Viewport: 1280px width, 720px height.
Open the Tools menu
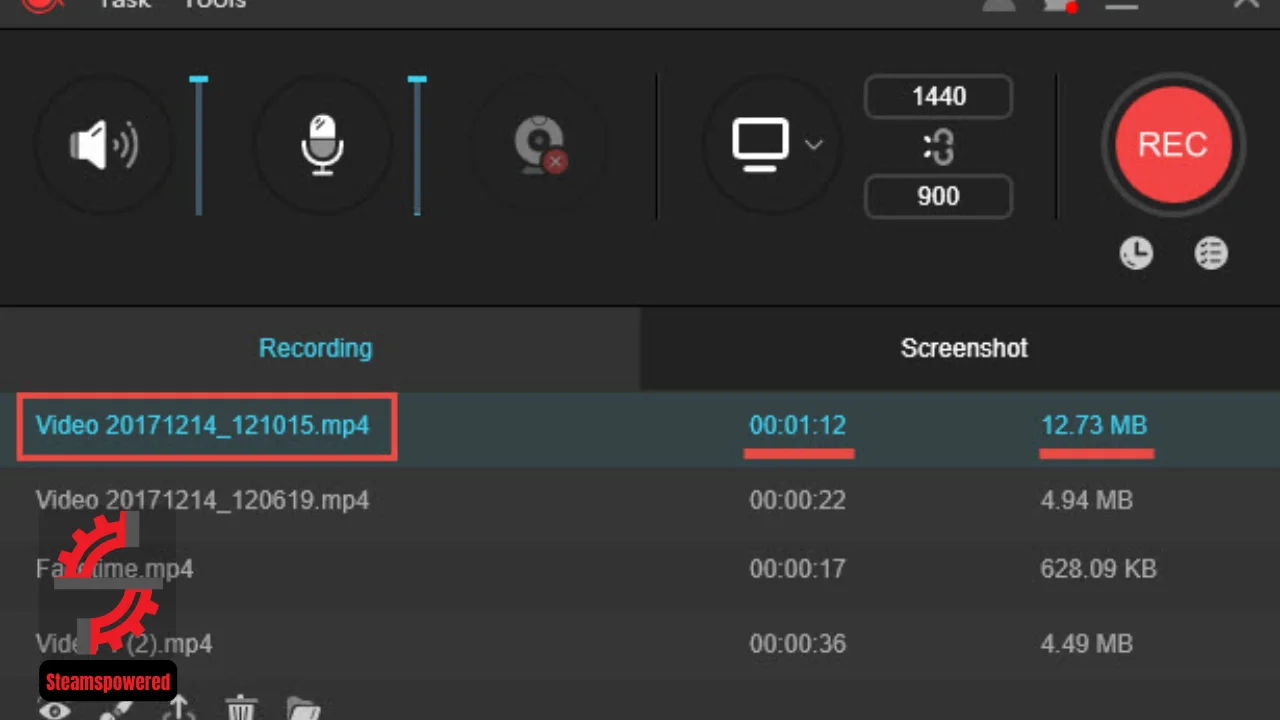pos(214,4)
